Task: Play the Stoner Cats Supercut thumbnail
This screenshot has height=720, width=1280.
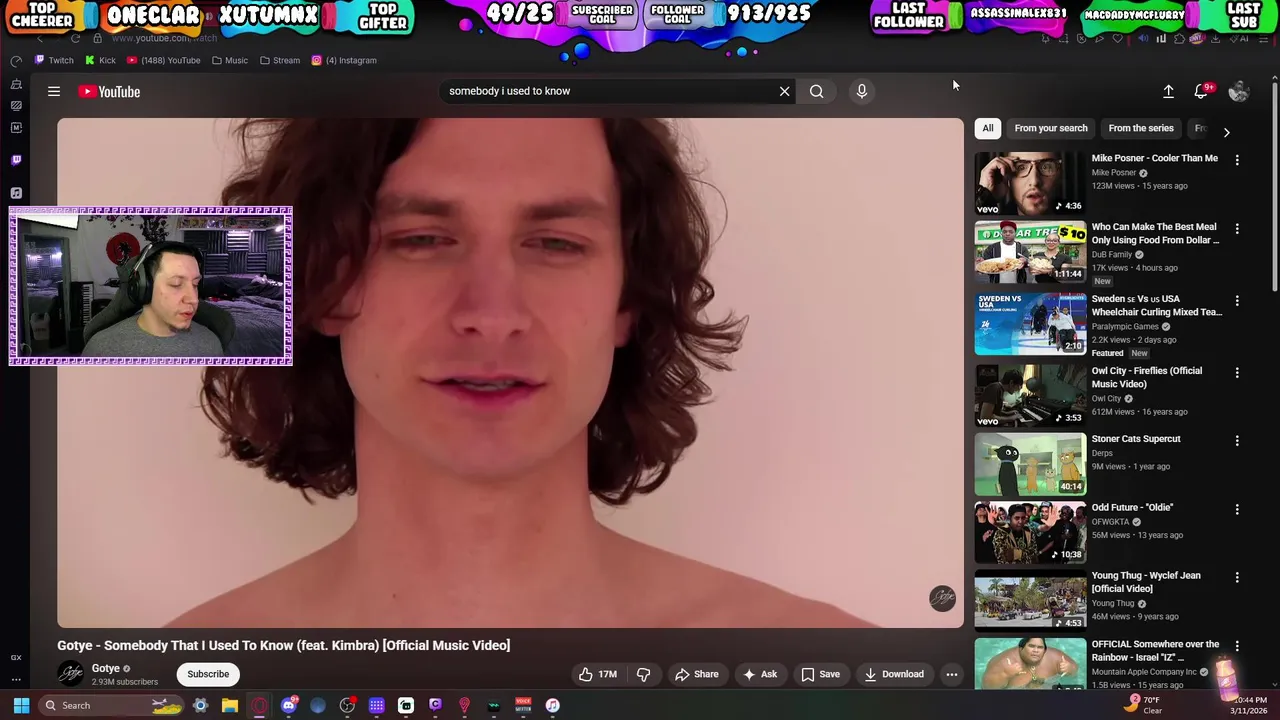Action: (x=1030, y=464)
